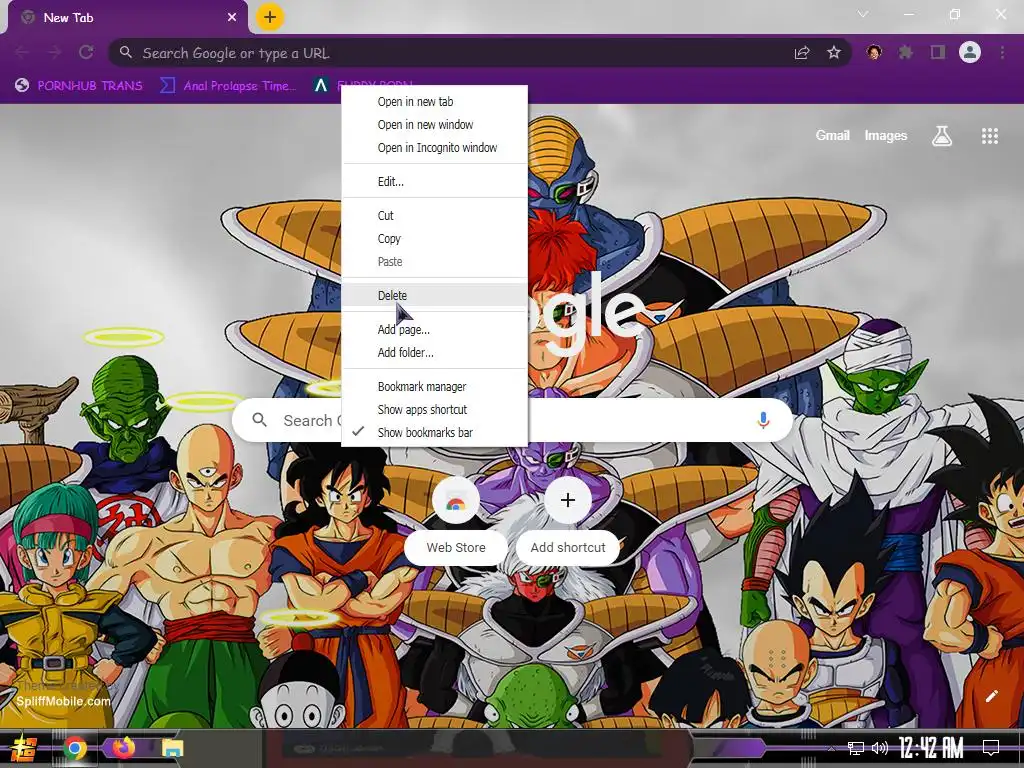Viewport: 1024px width, 768px height.
Task: Open the Google Labs flask icon
Action: 942,136
